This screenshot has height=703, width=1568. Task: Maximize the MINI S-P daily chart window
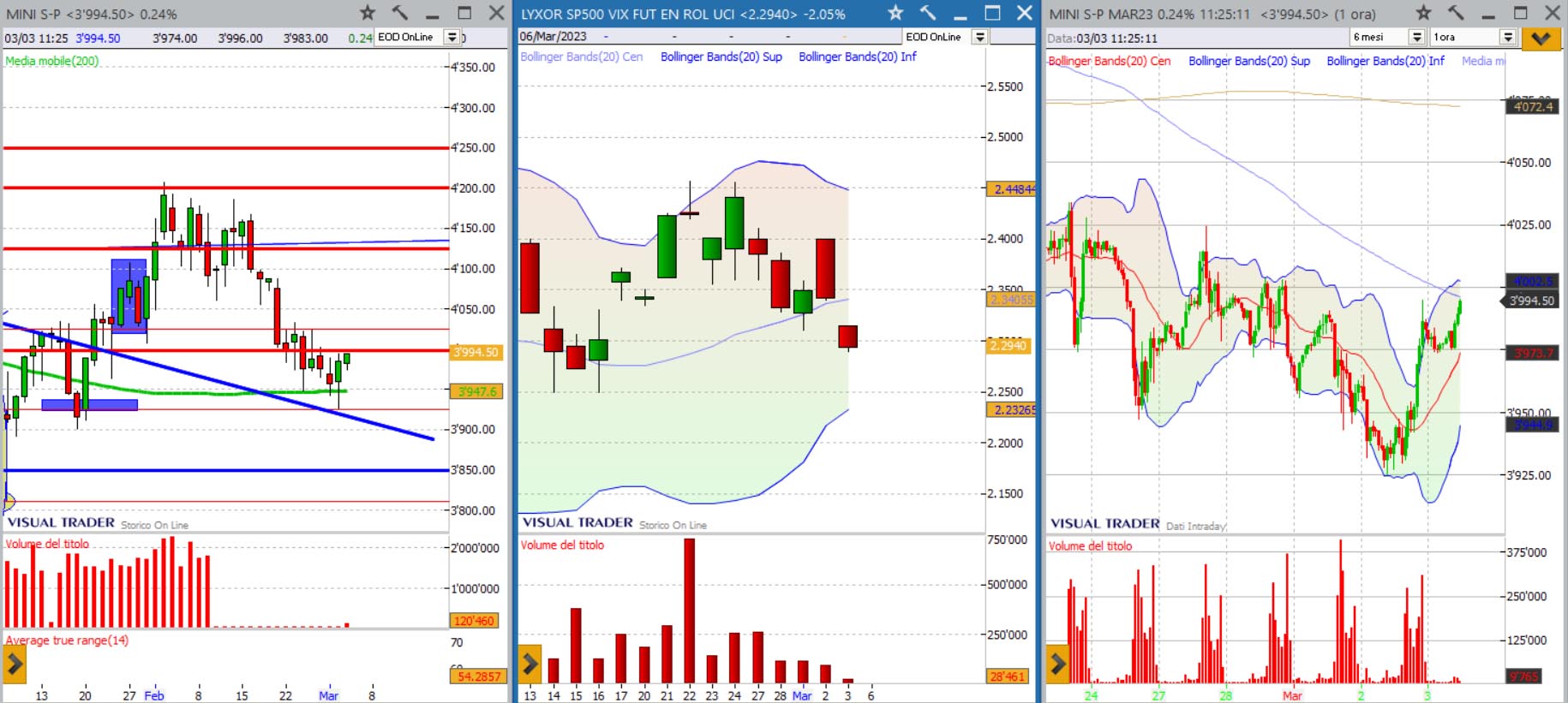pos(464,13)
